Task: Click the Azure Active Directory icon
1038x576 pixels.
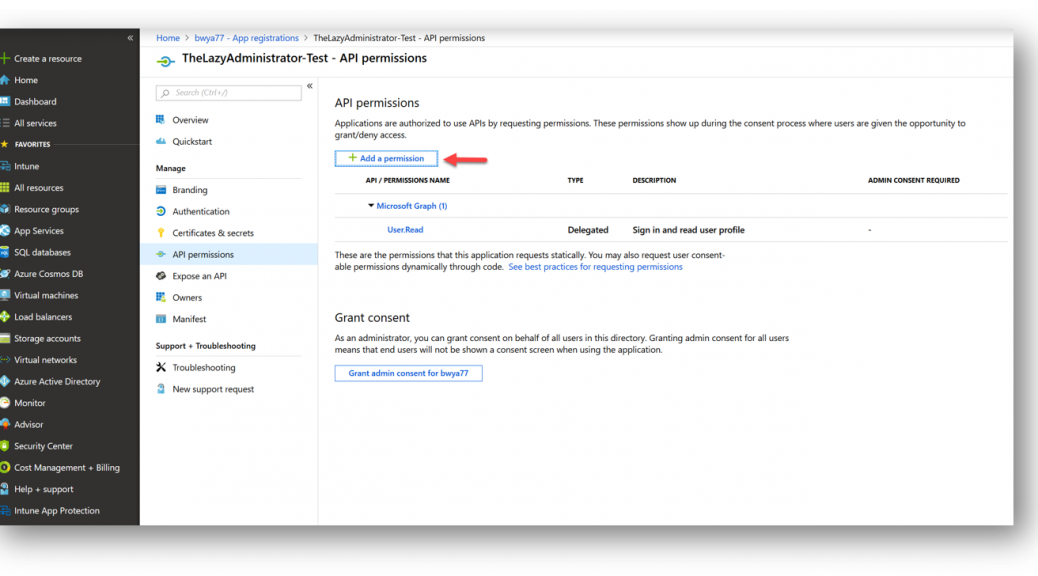Action: pyautogui.click(x=5, y=381)
